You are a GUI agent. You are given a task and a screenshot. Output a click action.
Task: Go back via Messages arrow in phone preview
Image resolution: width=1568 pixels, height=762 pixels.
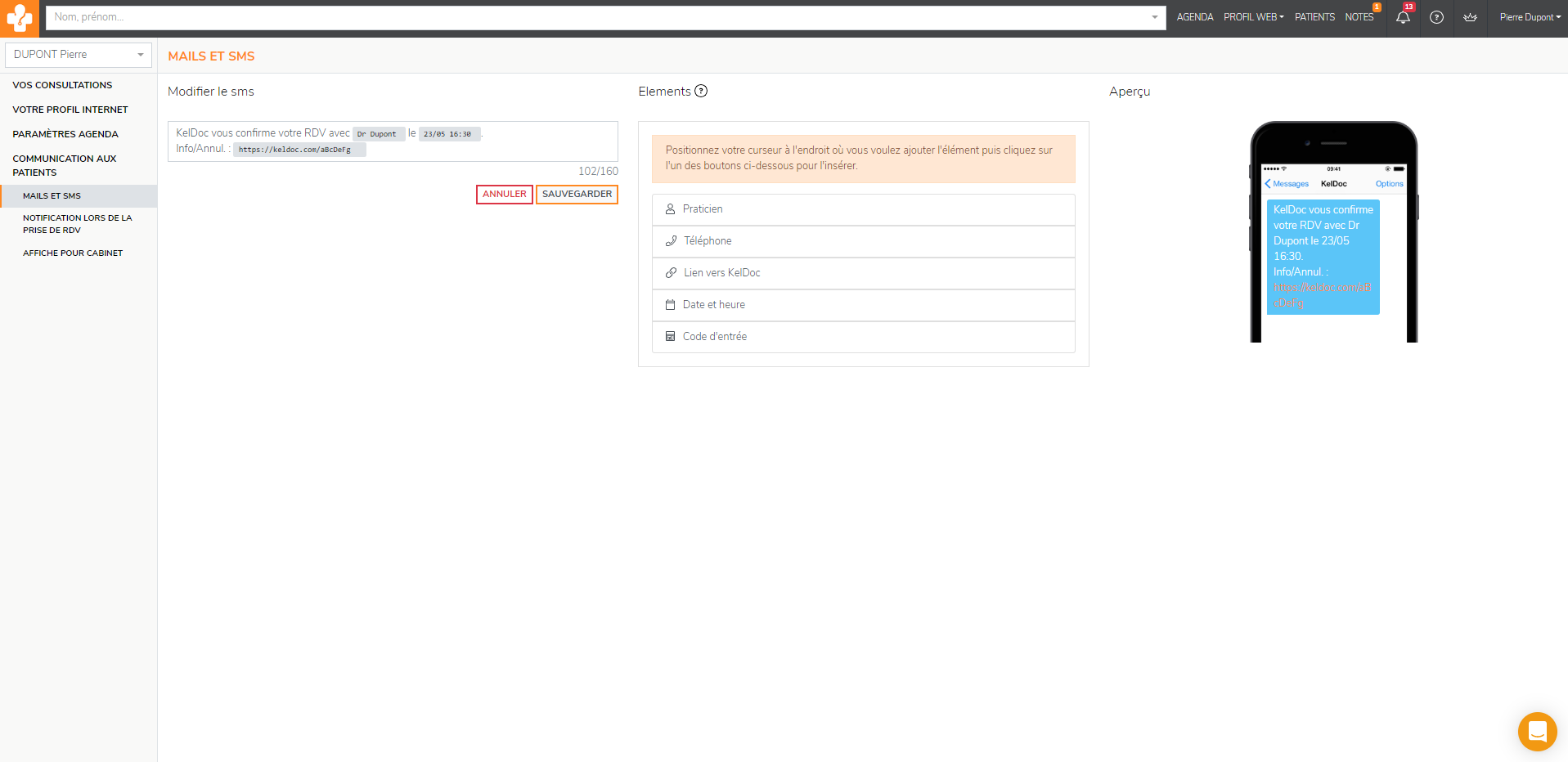click(1287, 184)
